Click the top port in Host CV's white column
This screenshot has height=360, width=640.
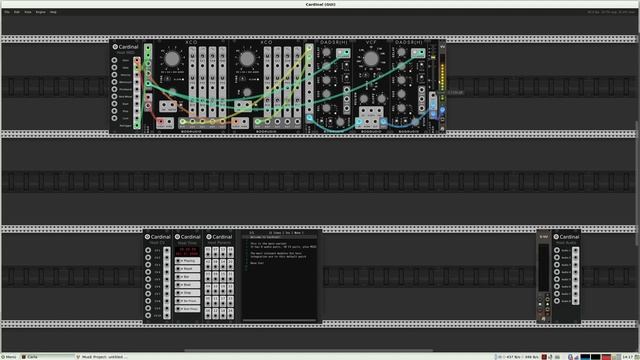pyautogui.click(x=167, y=250)
